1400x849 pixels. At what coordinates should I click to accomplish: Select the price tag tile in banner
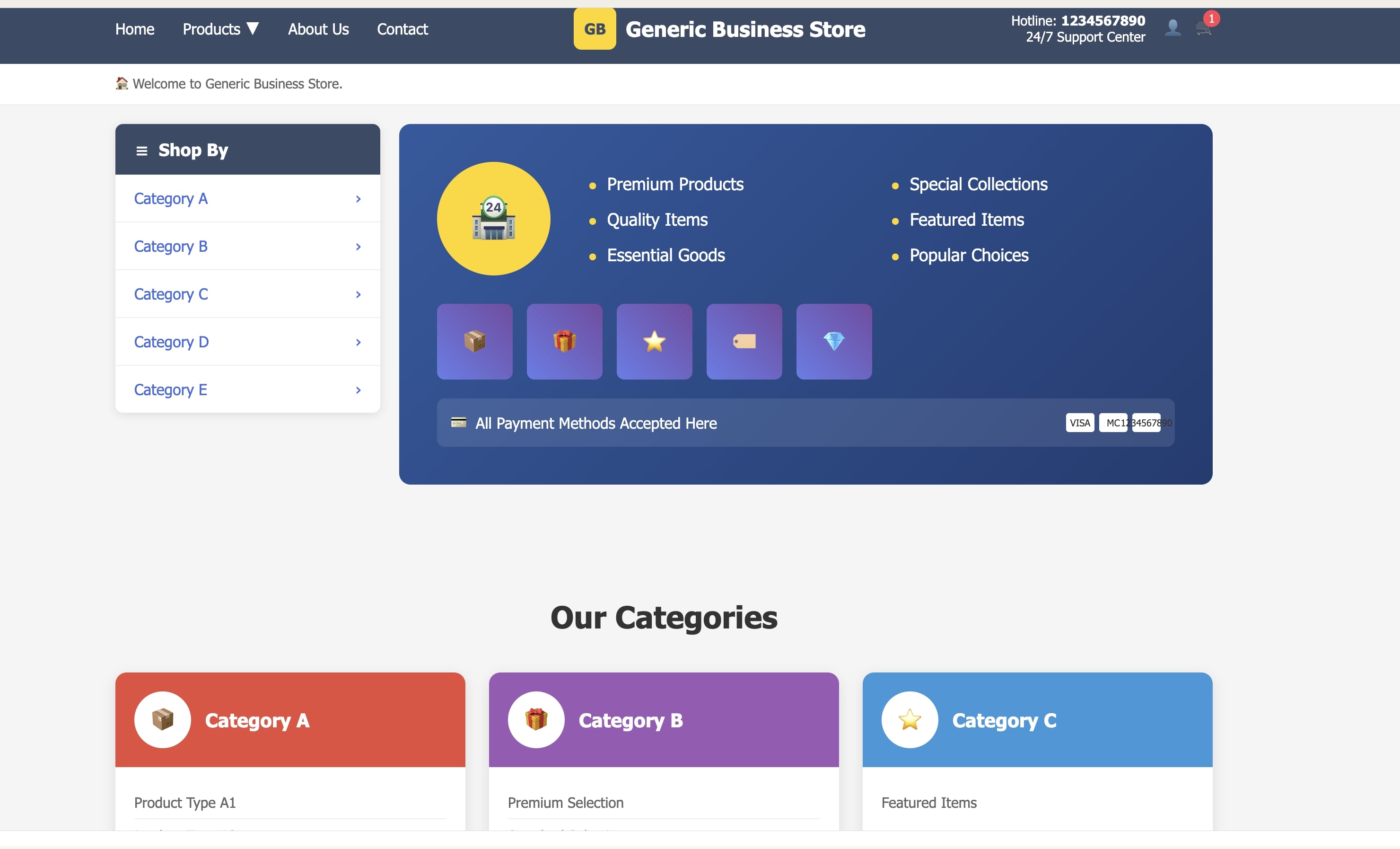tap(744, 342)
